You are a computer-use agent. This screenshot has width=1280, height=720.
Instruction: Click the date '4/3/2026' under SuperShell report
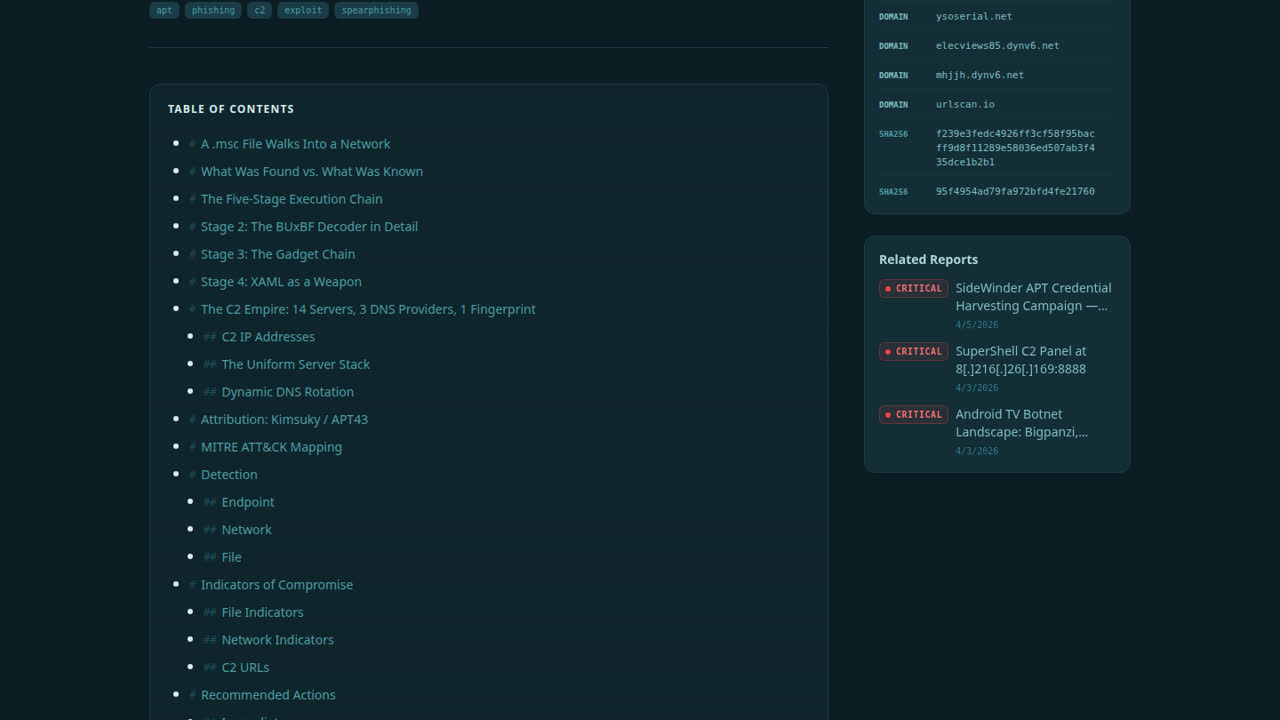[976, 388]
